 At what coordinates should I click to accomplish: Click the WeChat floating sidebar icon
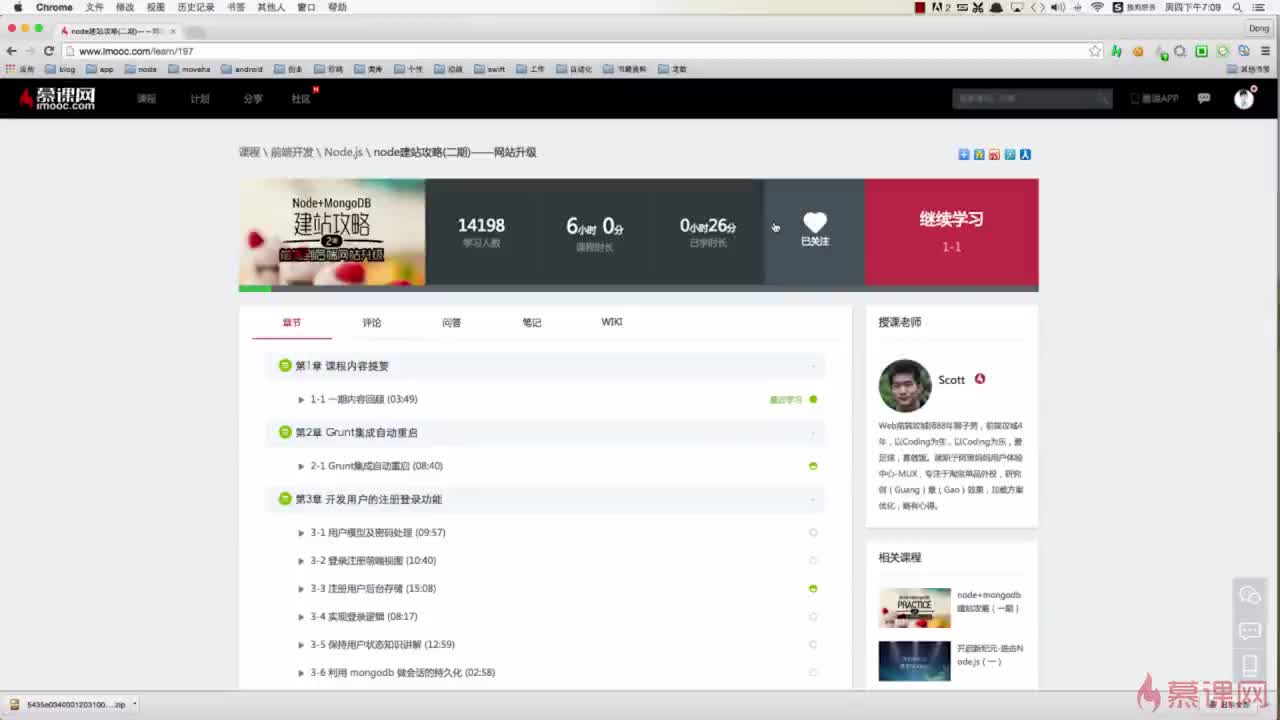point(1250,596)
